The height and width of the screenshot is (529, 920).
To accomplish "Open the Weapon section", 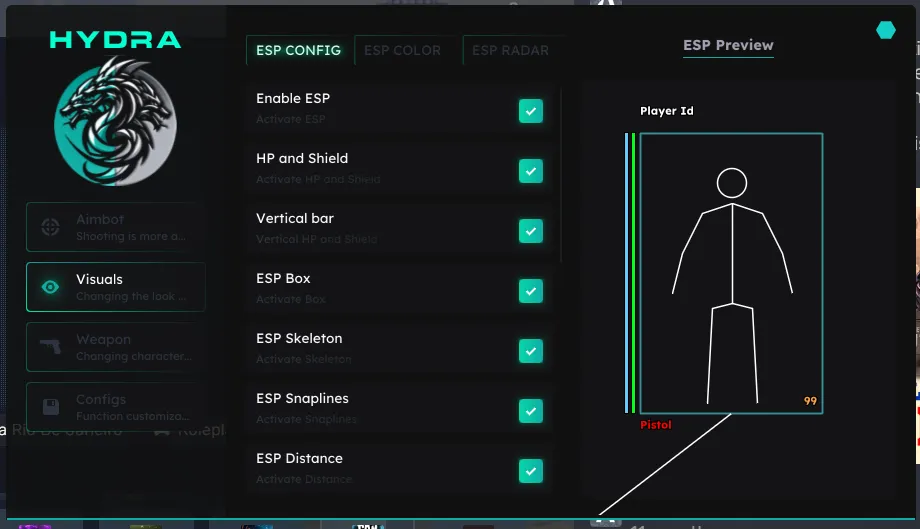I will pyautogui.click(x=116, y=347).
